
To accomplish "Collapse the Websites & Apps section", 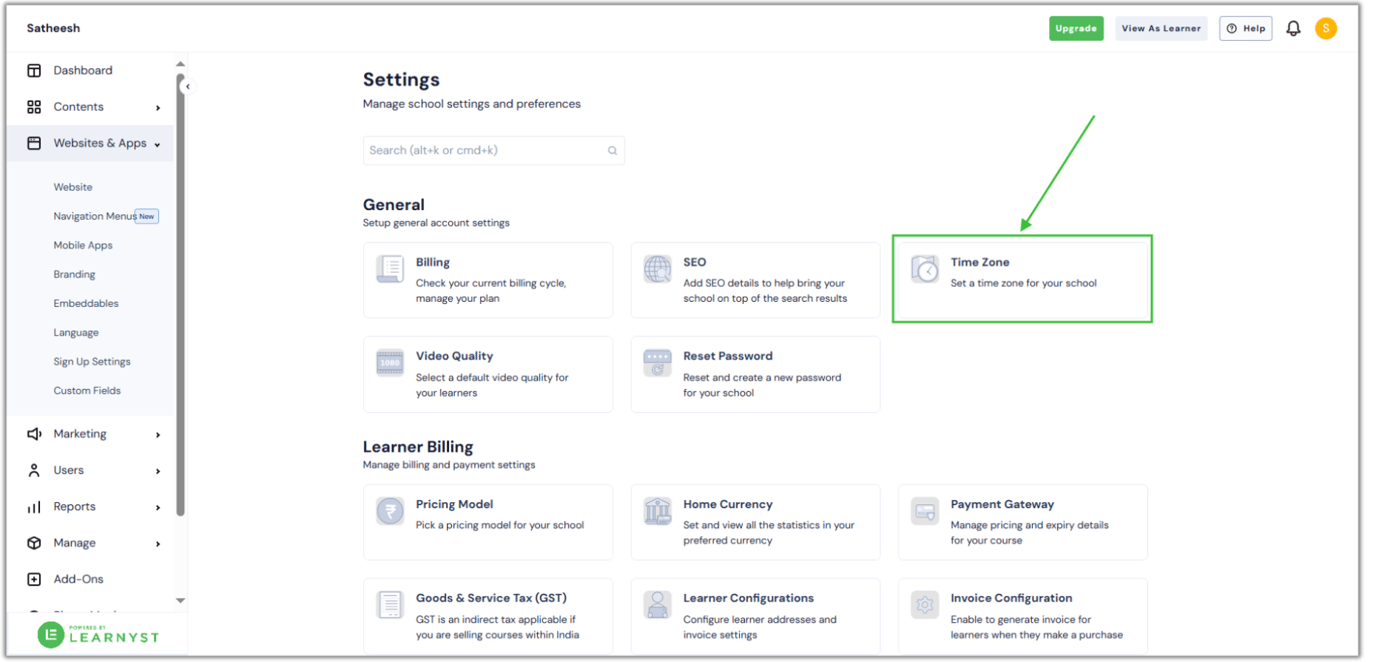I will tap(158, 144).
